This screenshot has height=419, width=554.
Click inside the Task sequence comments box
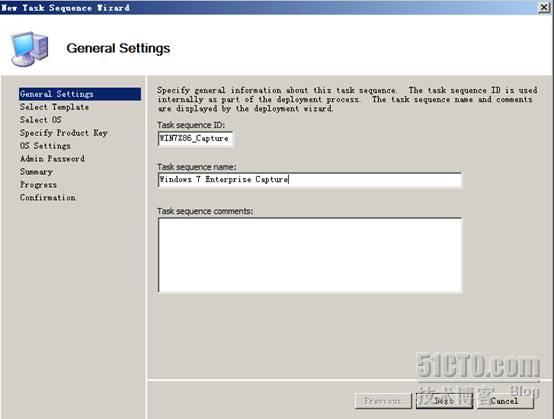310,255
